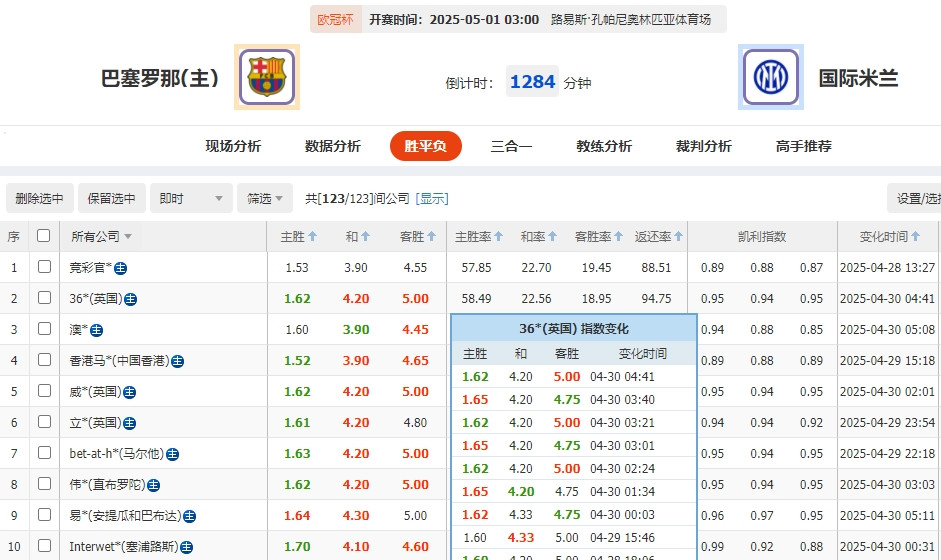Sort by 变化时间 arrow icon
The image size is (941, 560).
point(915,236)
